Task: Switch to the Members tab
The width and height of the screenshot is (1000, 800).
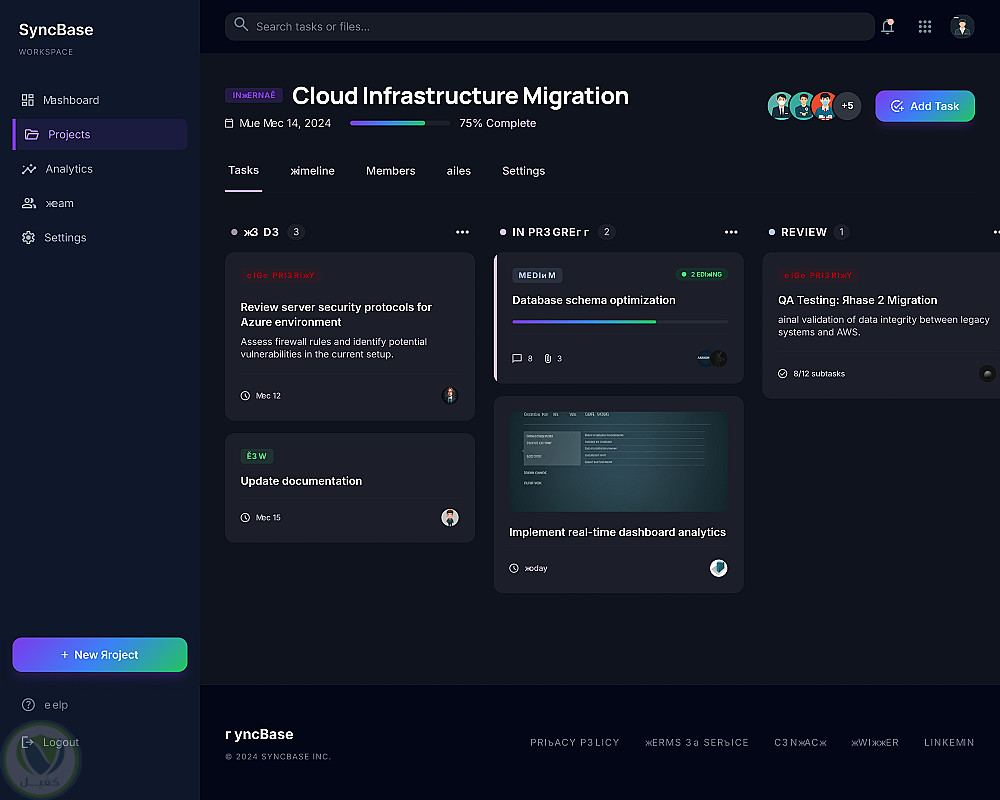Action: tap(390, 171)
